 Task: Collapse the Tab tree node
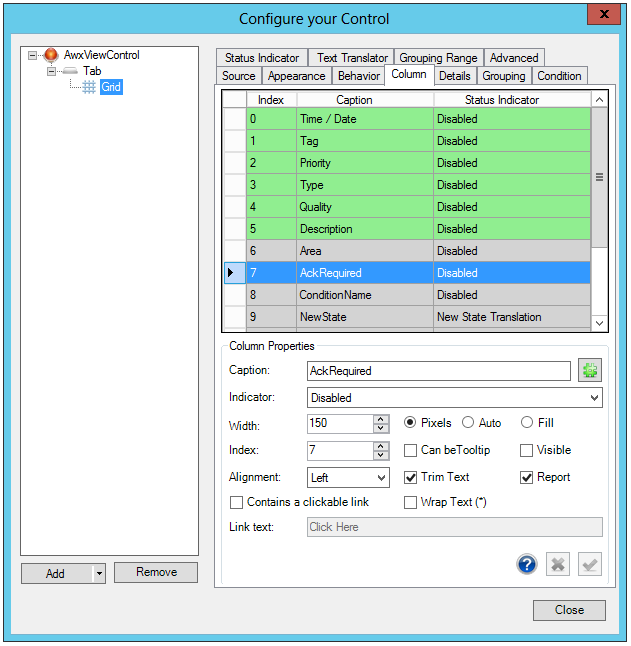52,71
